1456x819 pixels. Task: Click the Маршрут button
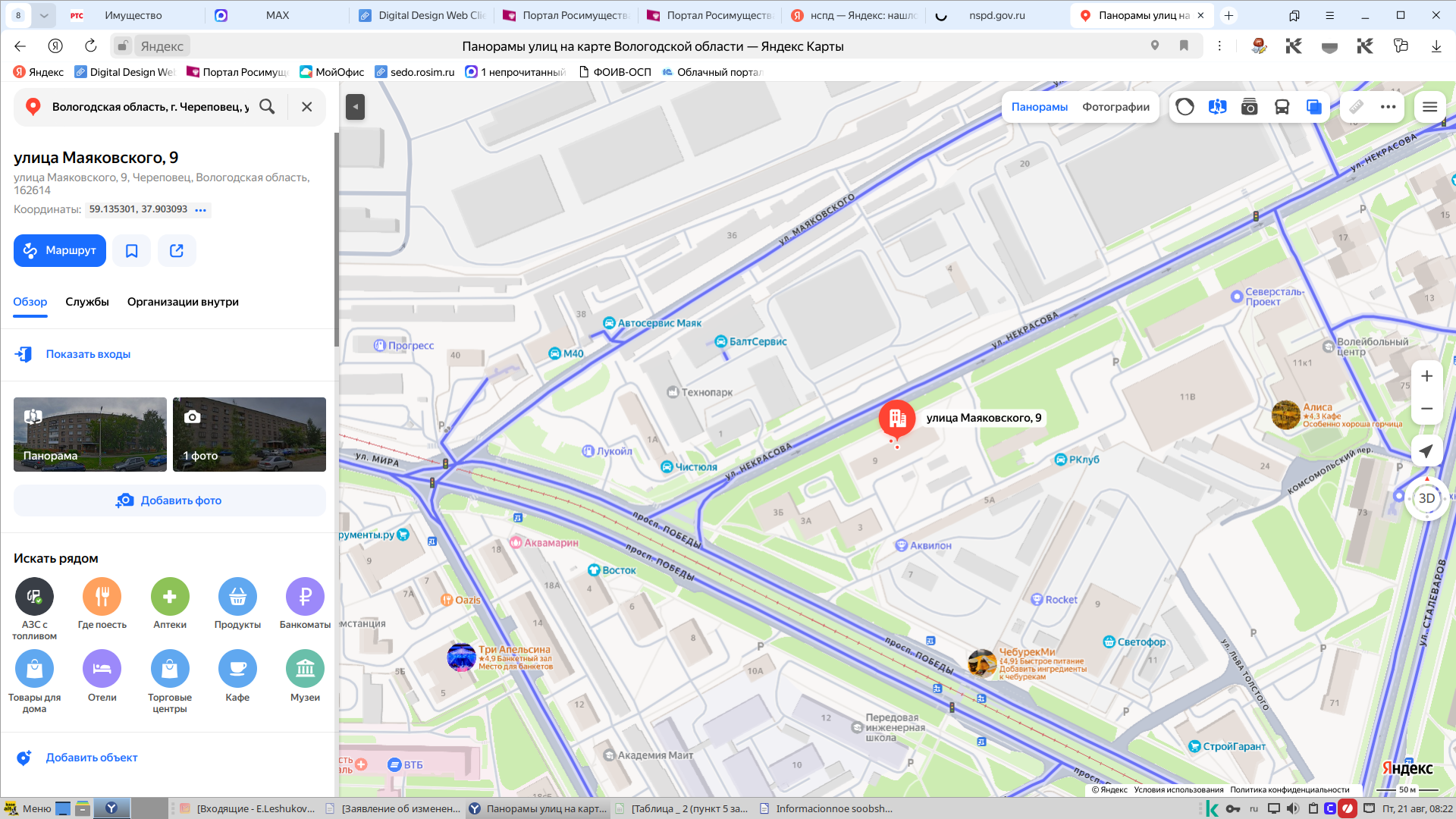(60, 251)
